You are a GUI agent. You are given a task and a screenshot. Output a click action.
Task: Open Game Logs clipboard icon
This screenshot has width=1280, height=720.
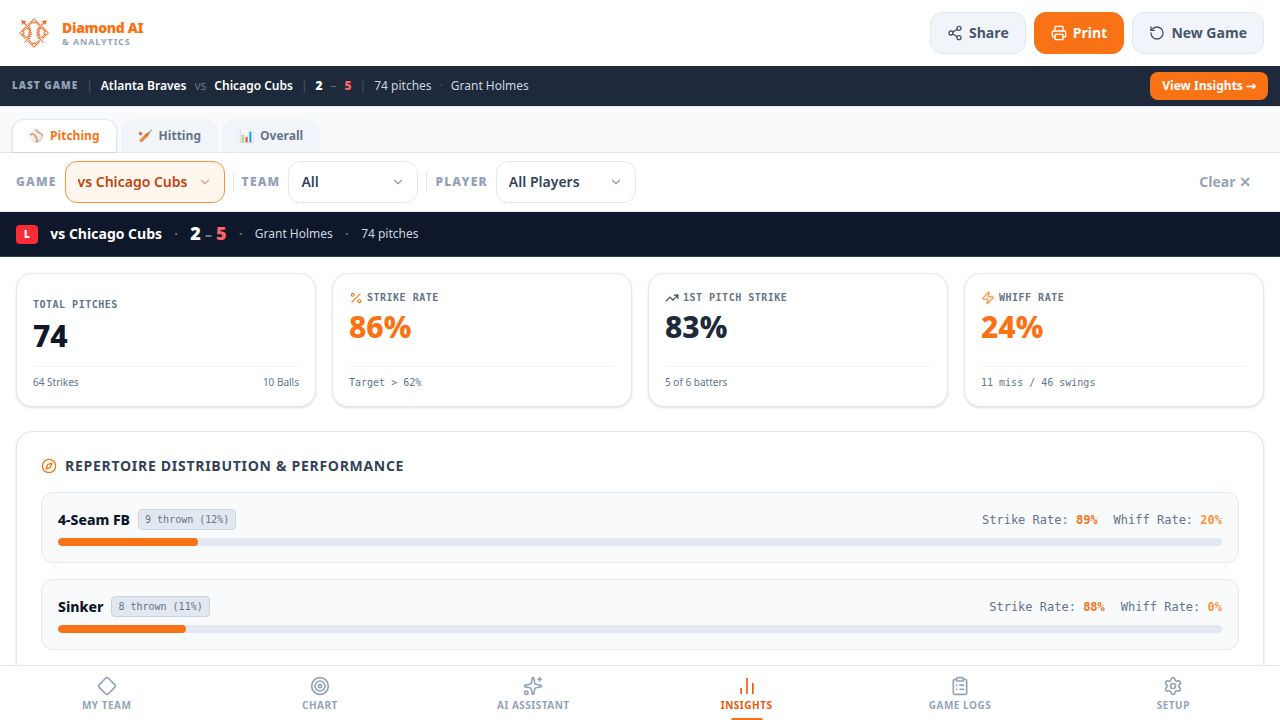tap(960, 686)
